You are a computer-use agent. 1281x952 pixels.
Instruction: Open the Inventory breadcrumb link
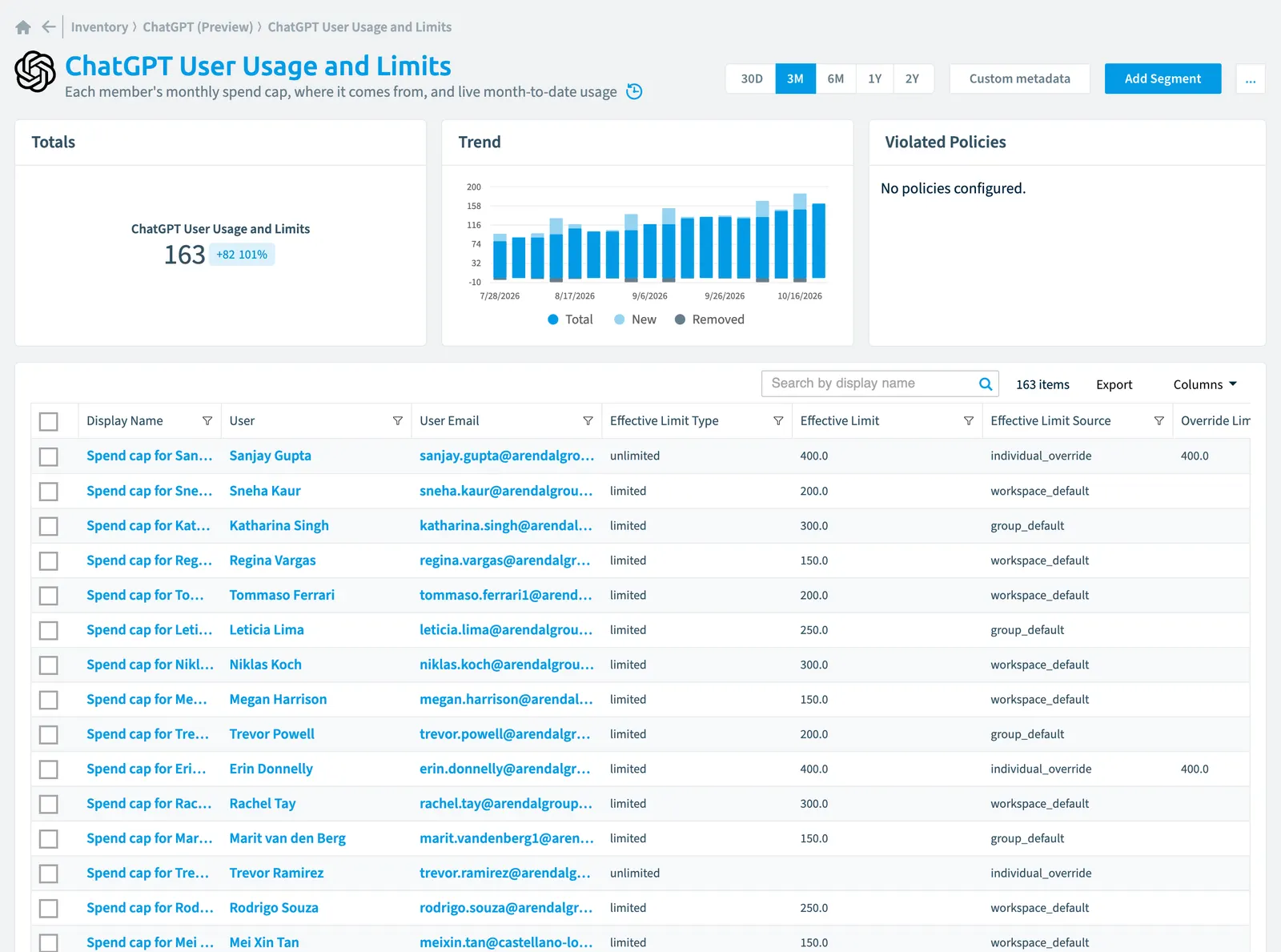click(99, 27)
